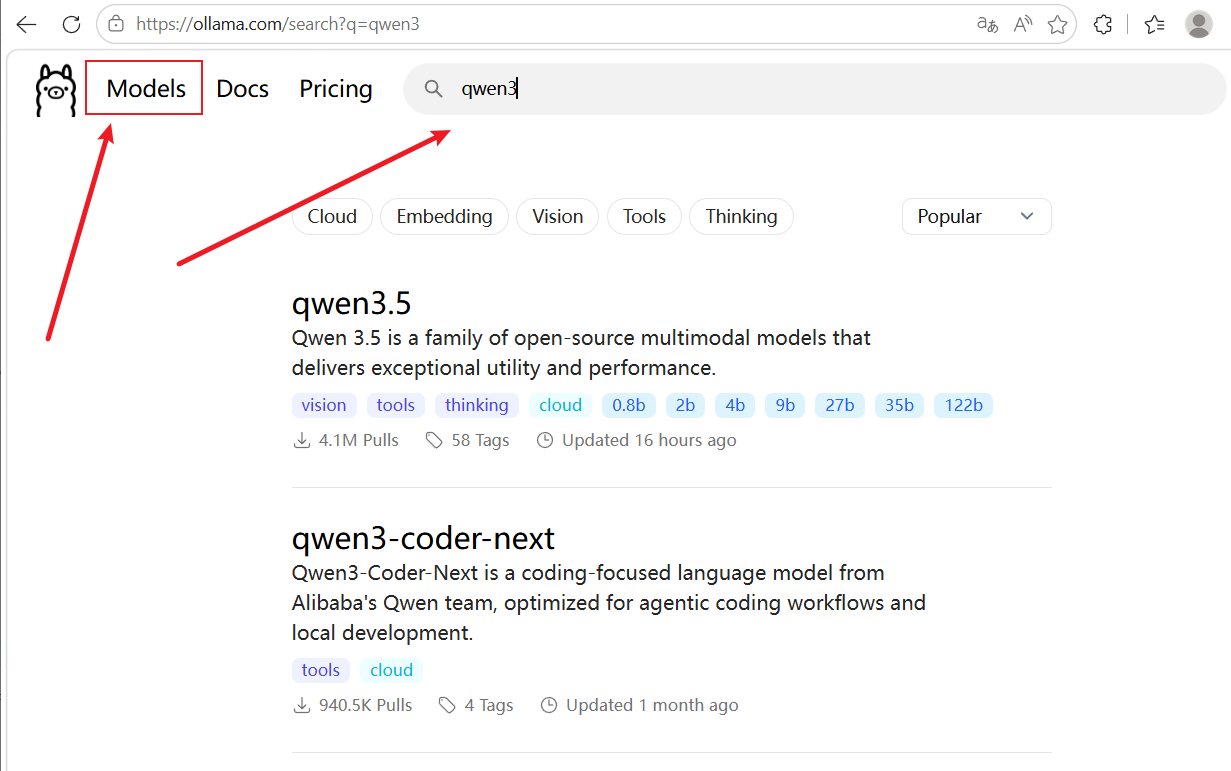Click the thinking tag under qwen3.5
Image resolution: width=1231 pixels, height=771 pixels.
(477, 405)
